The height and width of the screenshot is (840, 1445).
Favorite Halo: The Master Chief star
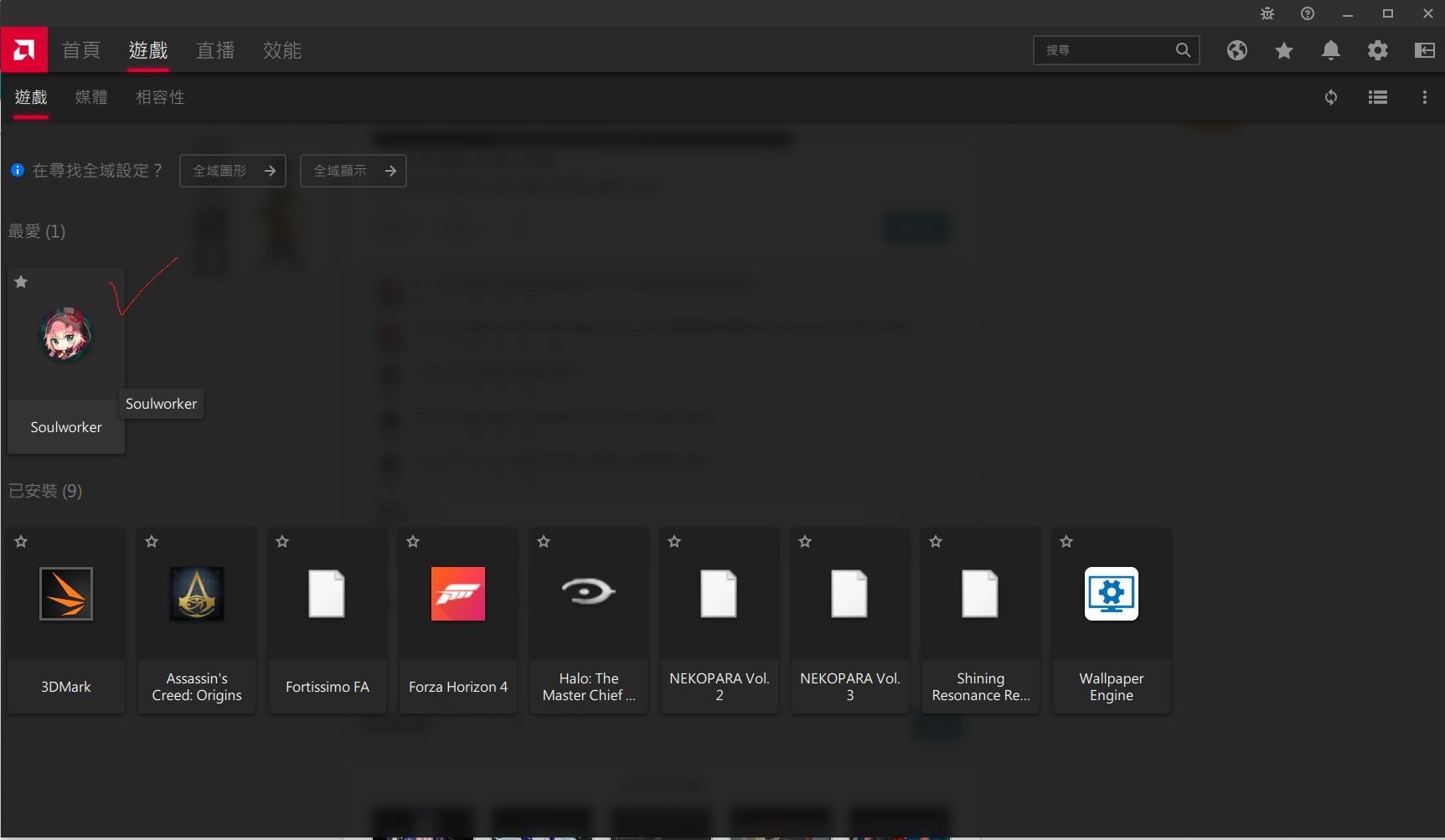point(544,542)
